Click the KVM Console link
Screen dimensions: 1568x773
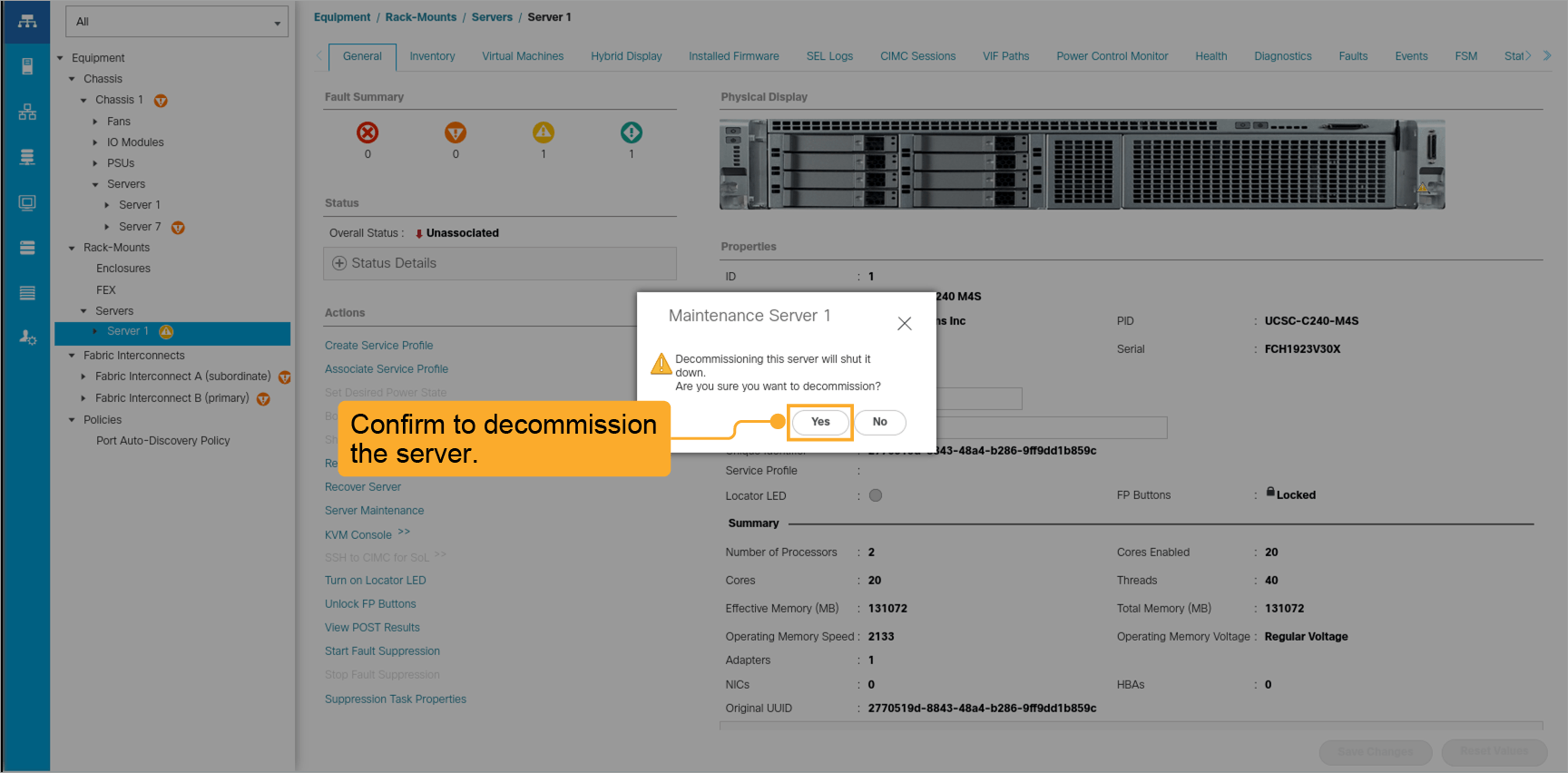click(358, 535)
